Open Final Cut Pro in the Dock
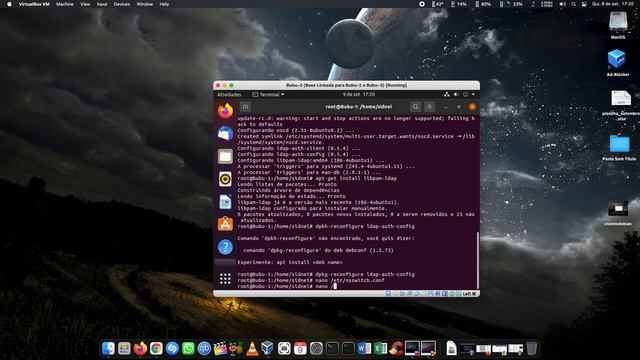The width and height of the screenshot is (640, 360). (220, 348)
